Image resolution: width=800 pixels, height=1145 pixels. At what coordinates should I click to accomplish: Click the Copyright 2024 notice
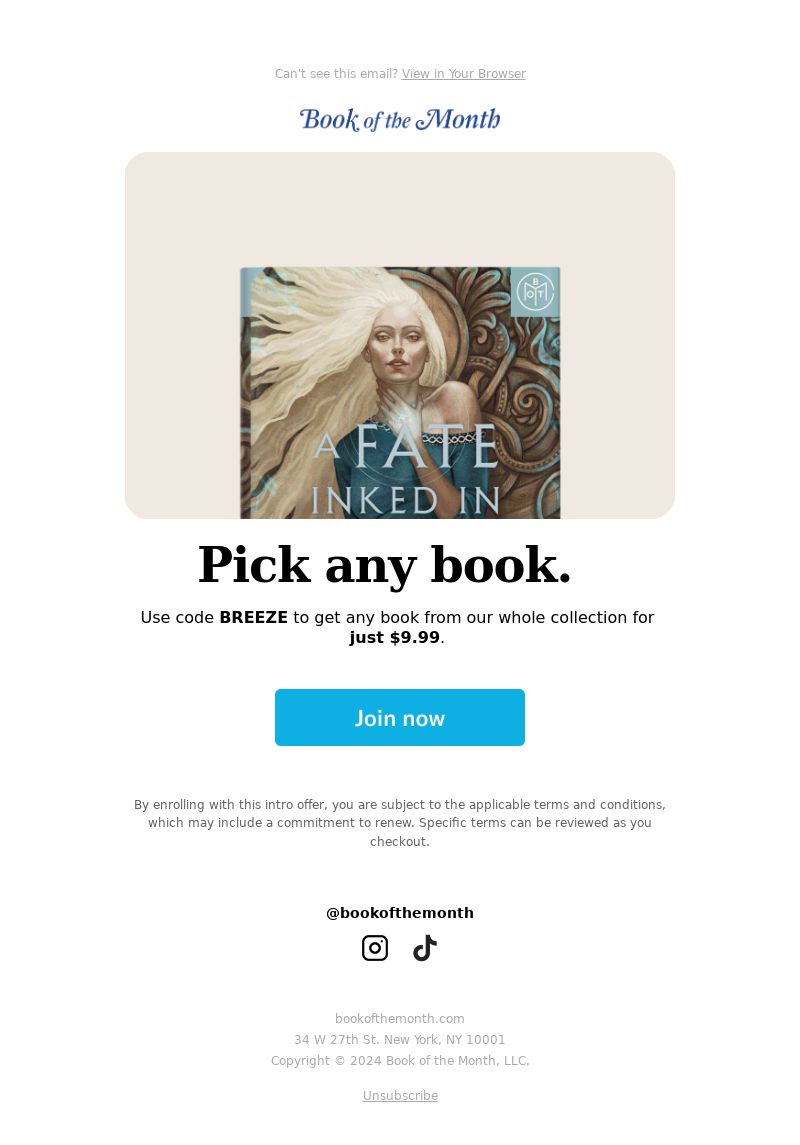pos(400,1060)
